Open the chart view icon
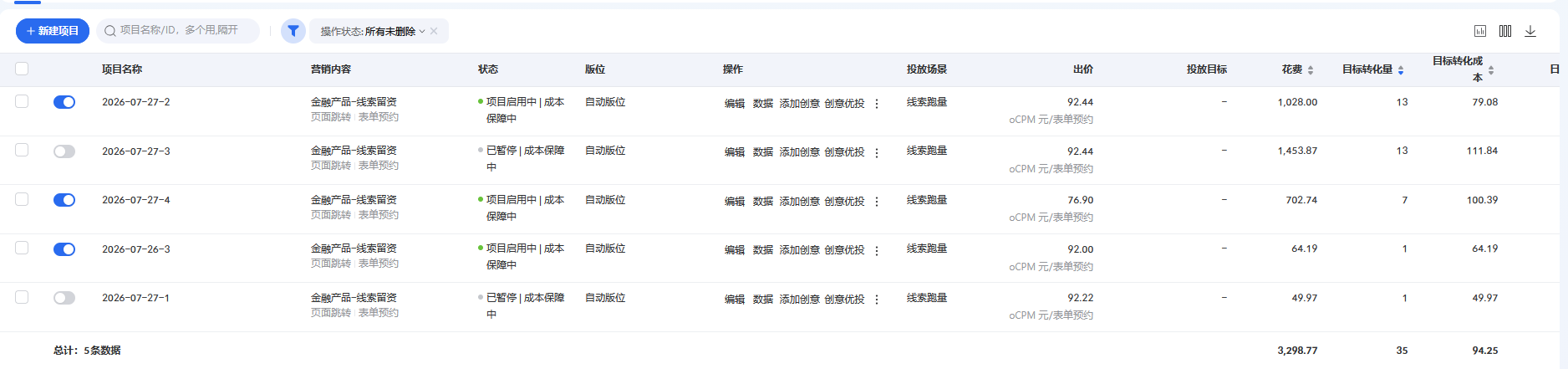This screenshot has width=1568, height=369. coord(1480,31)
